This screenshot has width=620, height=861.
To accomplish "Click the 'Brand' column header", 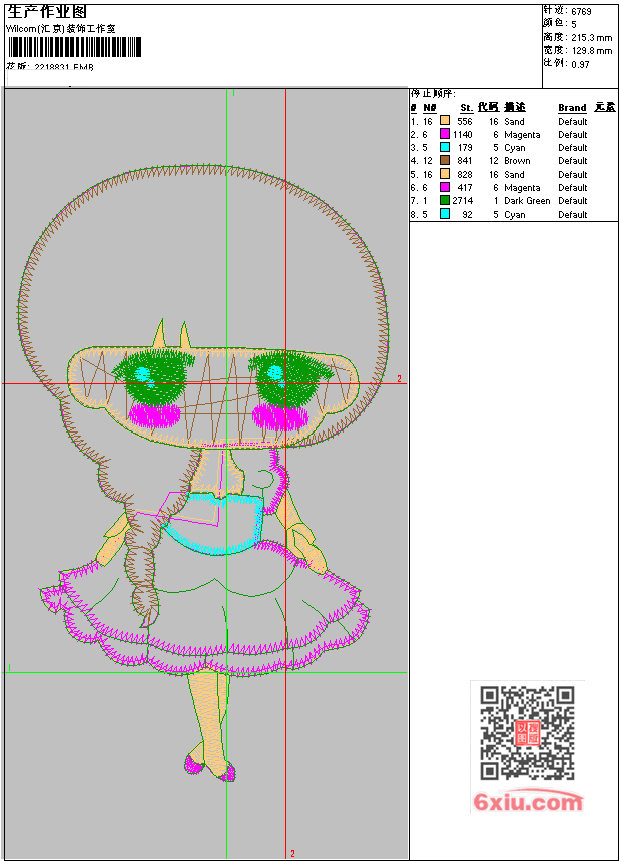I will (572, 108).
